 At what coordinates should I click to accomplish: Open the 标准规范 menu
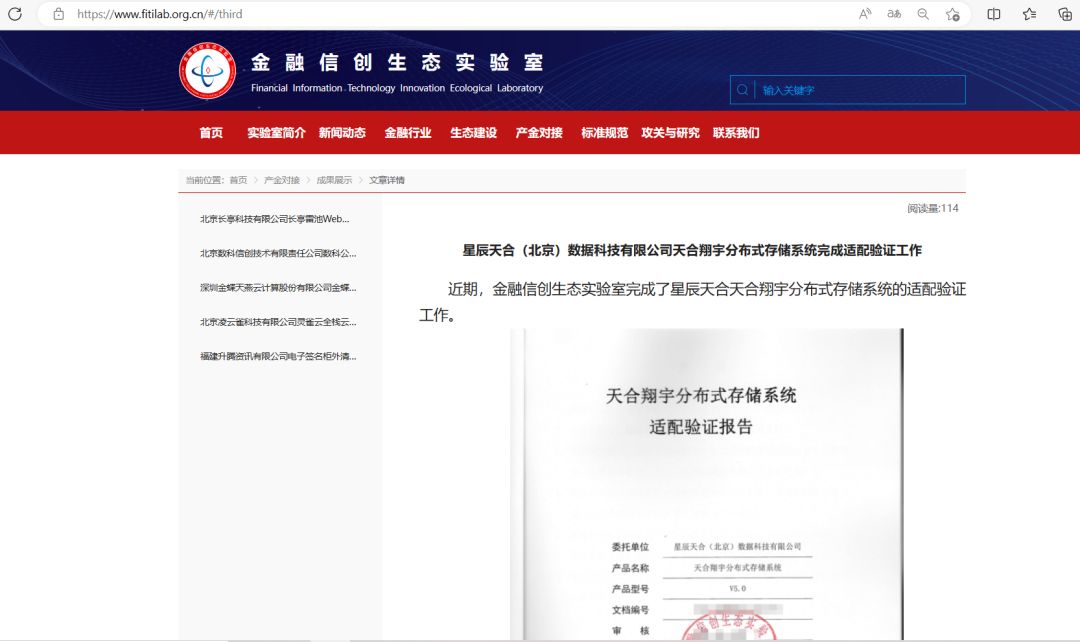pos(605,133)
